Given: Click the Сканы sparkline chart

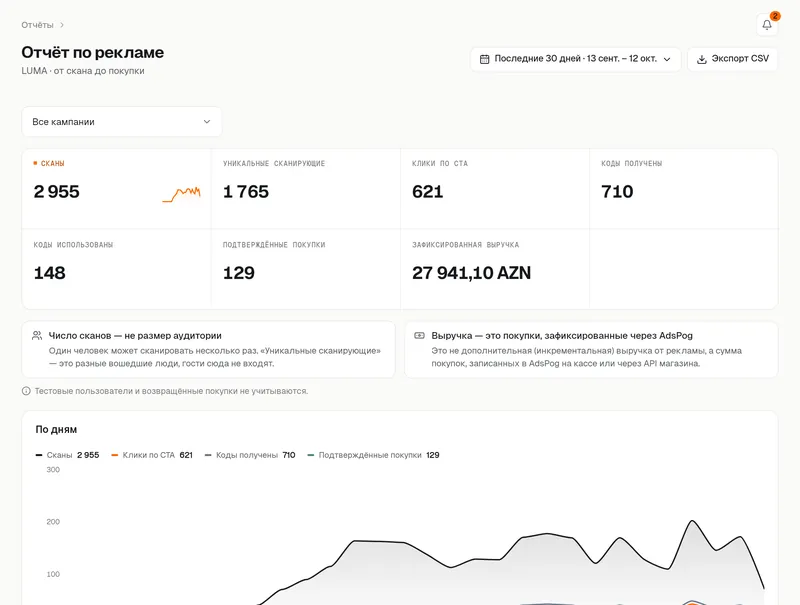Looking at the screenshot, I should [182, 194].
